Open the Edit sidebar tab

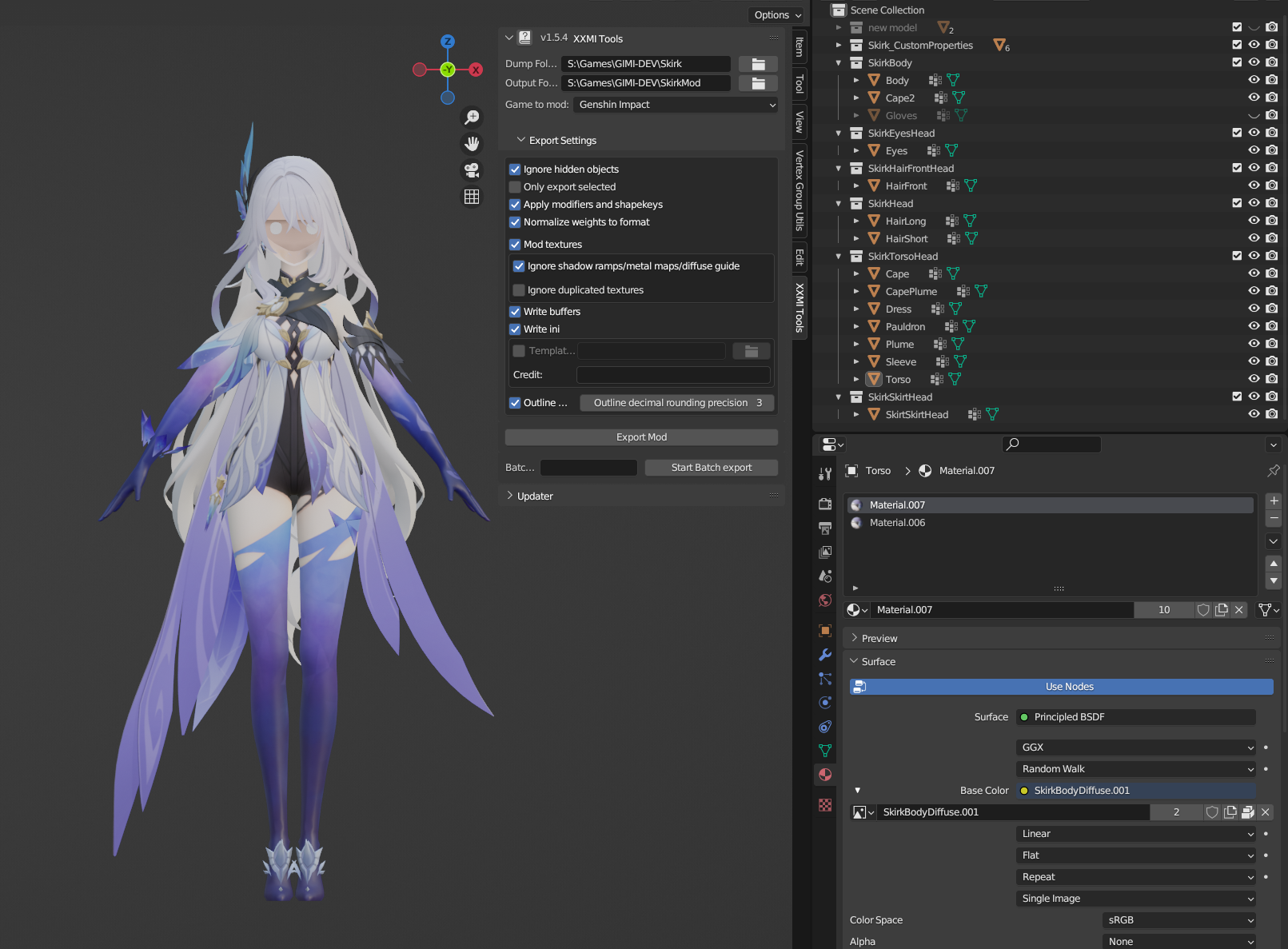coord(799,257)
